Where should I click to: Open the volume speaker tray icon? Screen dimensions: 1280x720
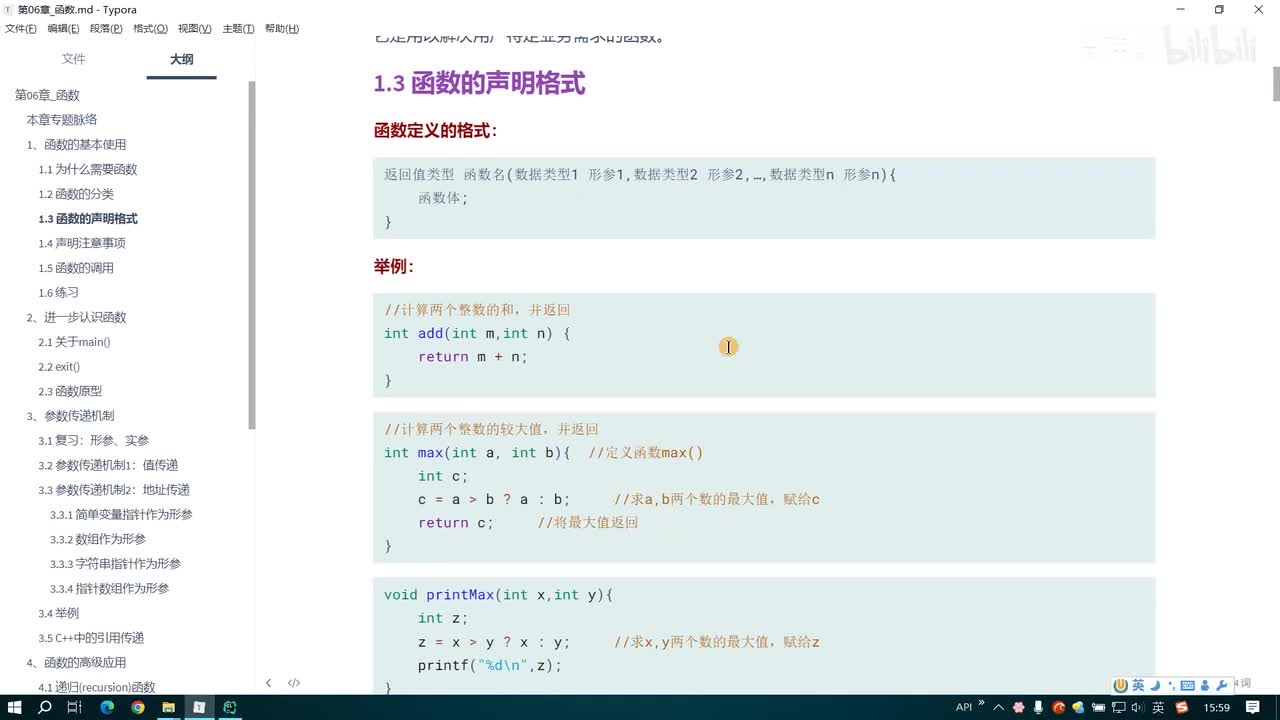click(x=1138, y=707)
